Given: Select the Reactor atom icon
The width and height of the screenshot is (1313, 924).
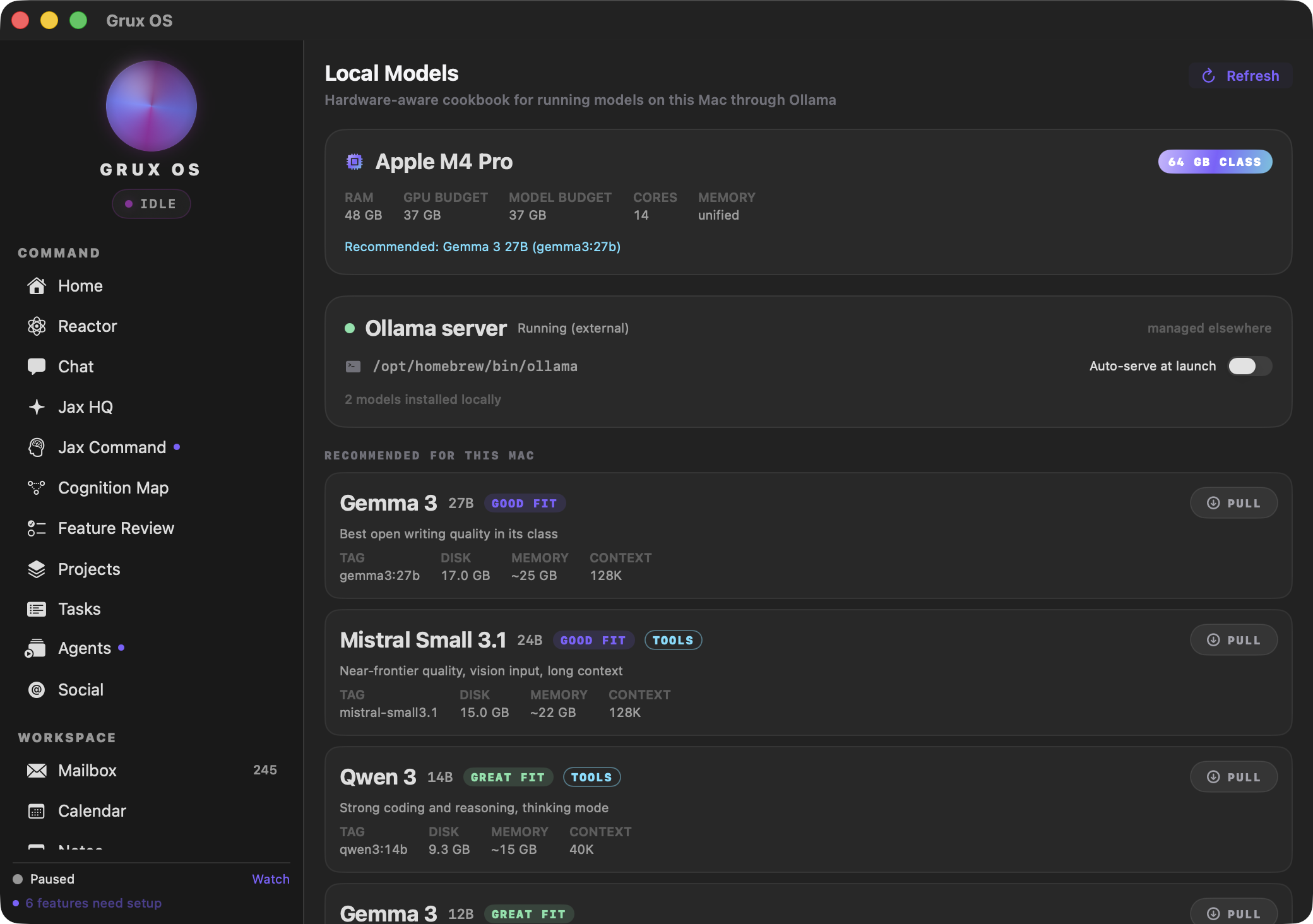Looking at the screenshot, I should pyautogui.click(x=37, y=326).
